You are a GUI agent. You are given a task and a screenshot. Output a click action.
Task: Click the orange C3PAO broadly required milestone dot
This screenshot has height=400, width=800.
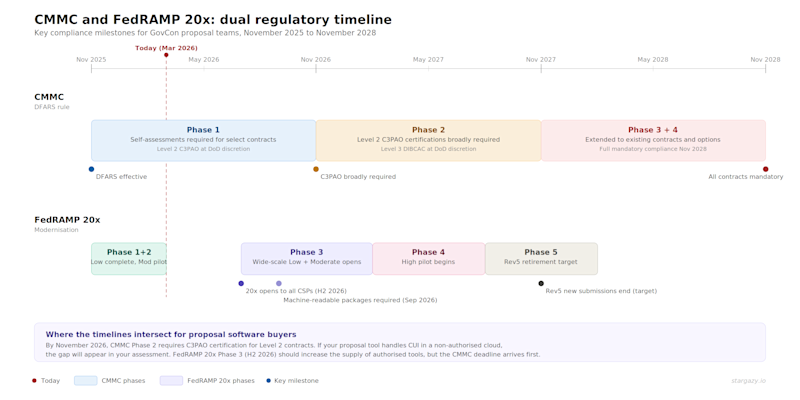[x=316, y=169]
